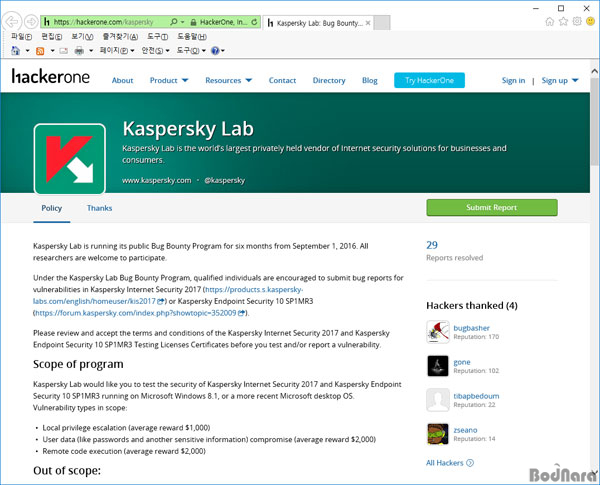Select the Kaspersky Lab: Bug Bounty browser tab
Image resolution: width=600 pixels, height=485 pixels.
pyautogui.click(x=316, y=23)
